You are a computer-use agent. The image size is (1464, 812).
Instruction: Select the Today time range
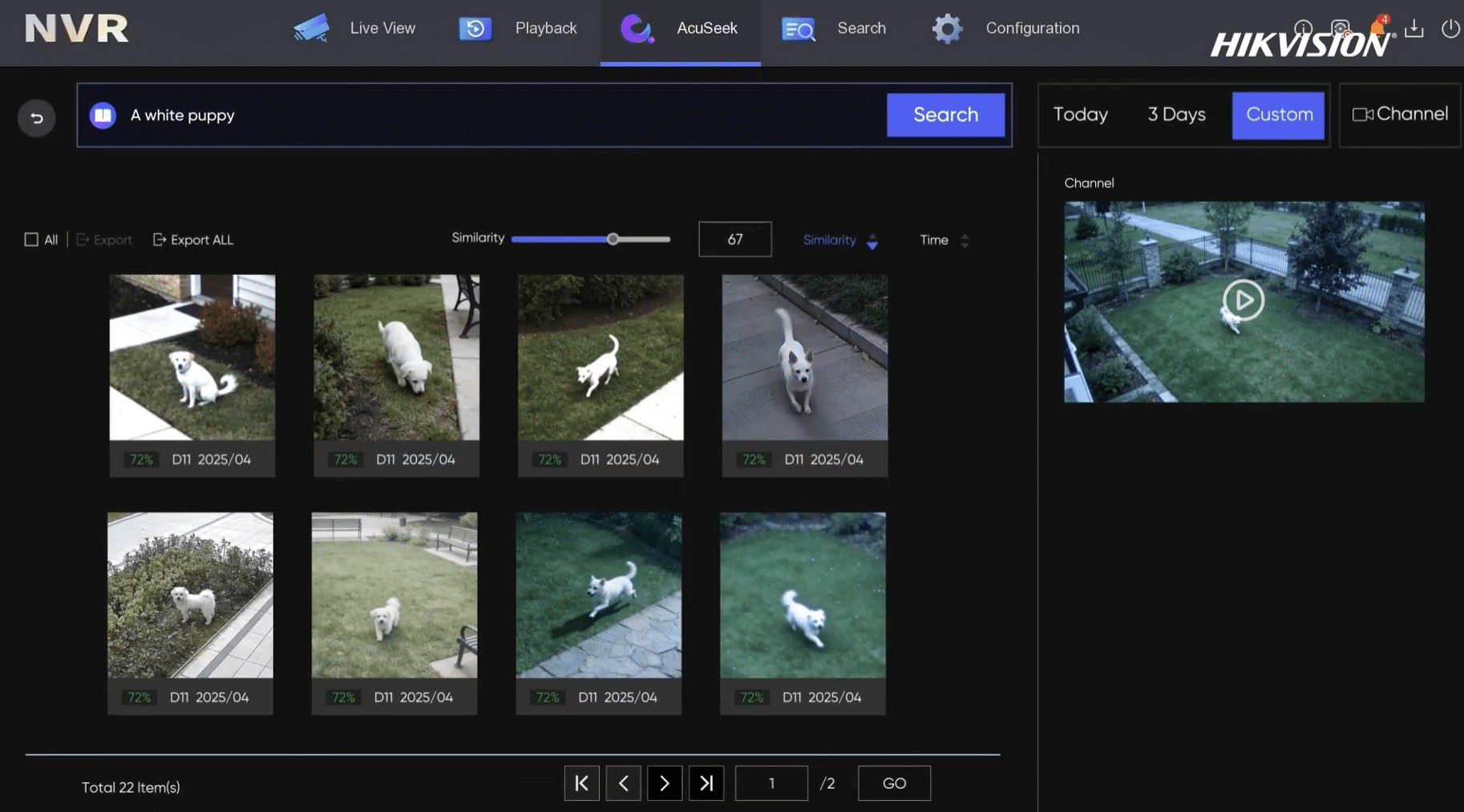point(1080,115)
